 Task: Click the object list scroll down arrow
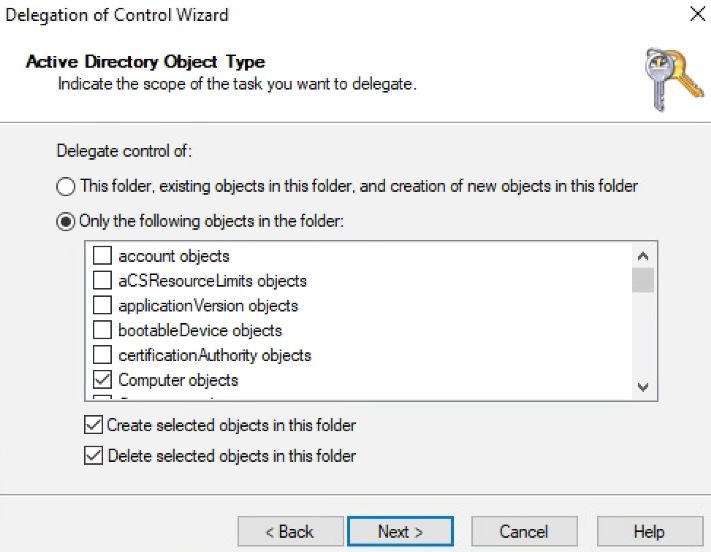[x=643, y=387]
